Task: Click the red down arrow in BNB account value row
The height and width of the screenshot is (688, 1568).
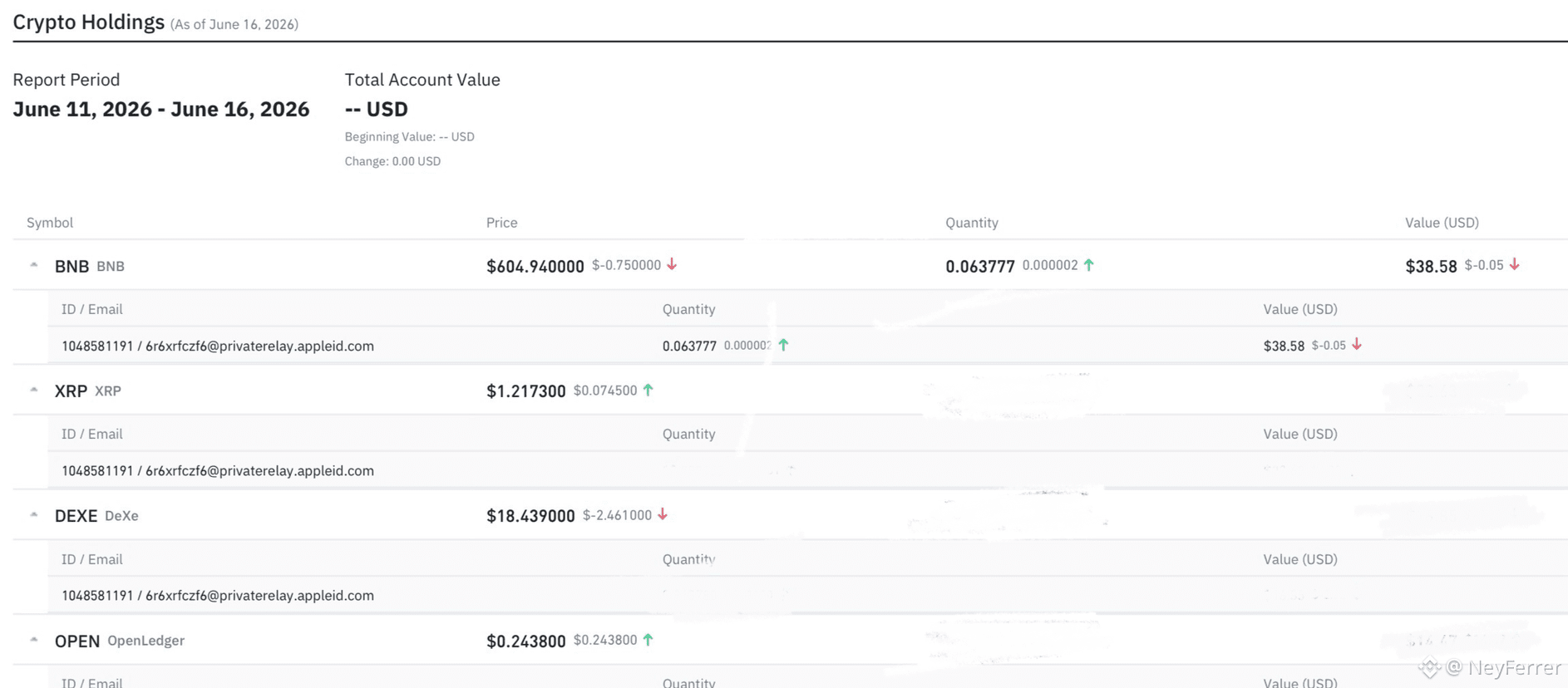Action: click(x=1357, y=345)
